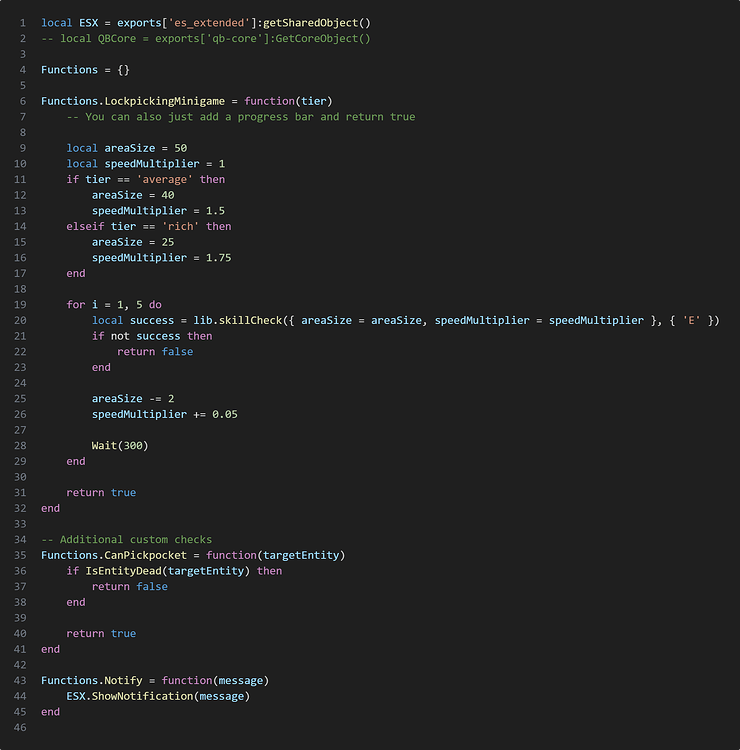Click 'return true' on line 31

coord(101,493)
